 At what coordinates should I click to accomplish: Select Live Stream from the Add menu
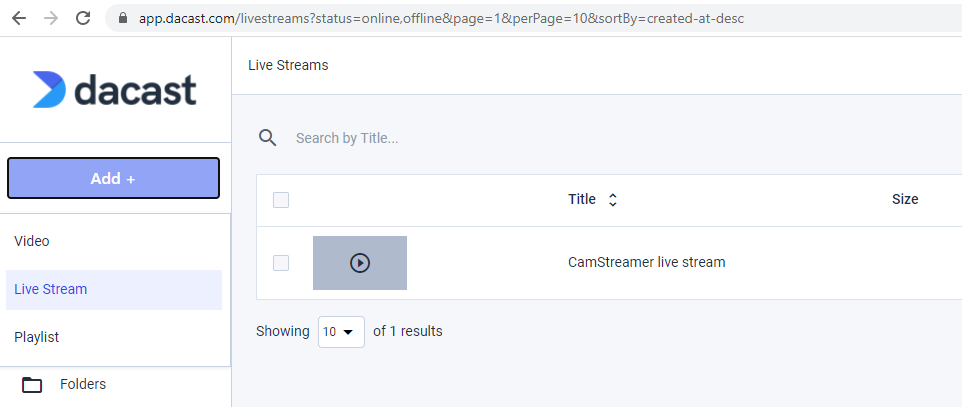[x=51, y=289]
